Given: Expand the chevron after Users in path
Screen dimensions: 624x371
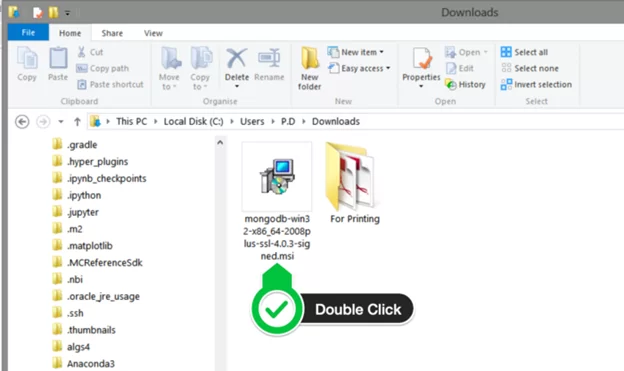Looking at the screenshot, I should [x=273, y=121].
